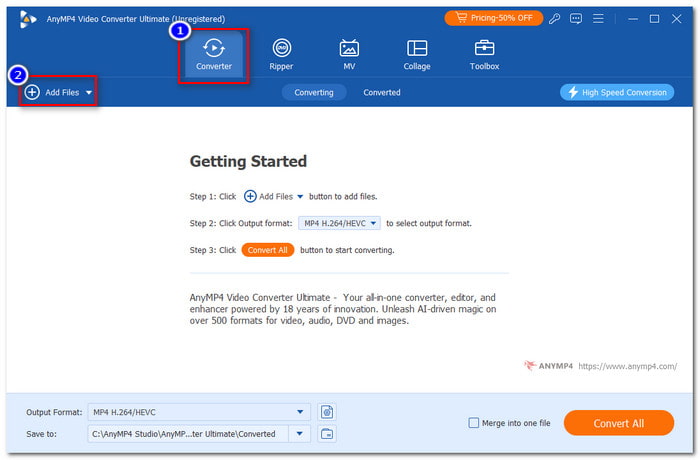This screenshot has width=700, height=460.
Task: Open the hamburger menu
Action: tap(598, 19)
